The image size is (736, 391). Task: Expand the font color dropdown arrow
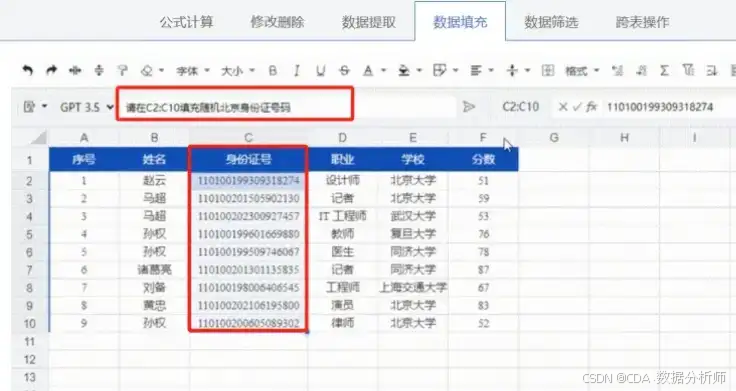383,71
